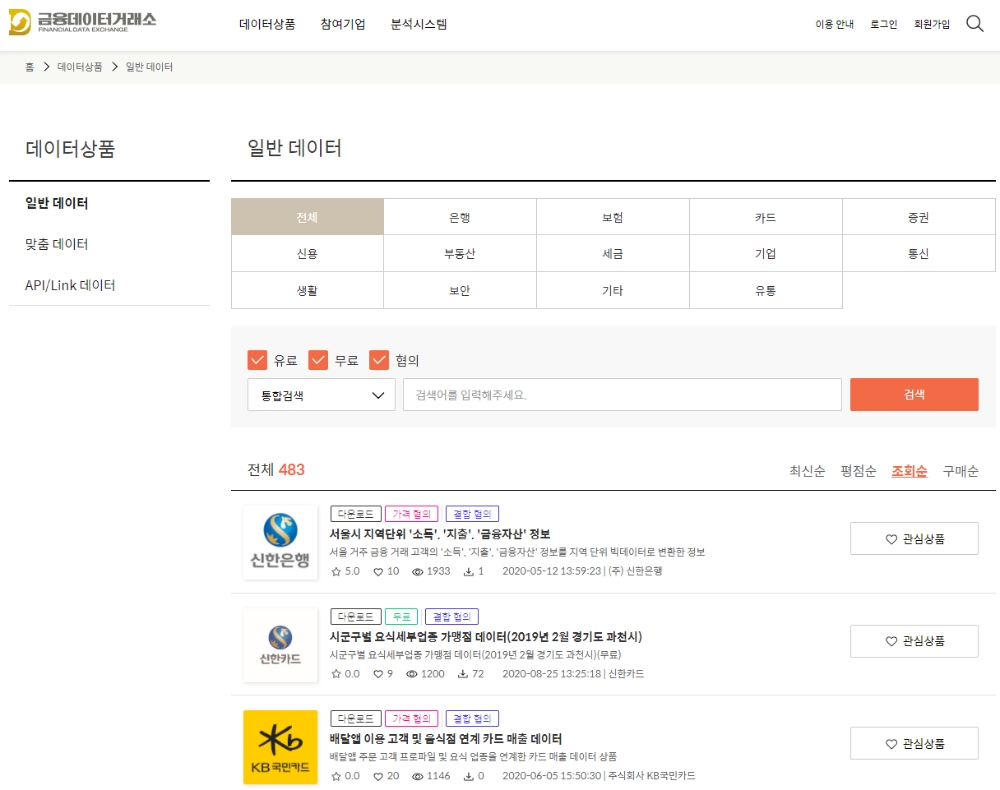Open the 참여기업 top menu

tap(343, 24)
